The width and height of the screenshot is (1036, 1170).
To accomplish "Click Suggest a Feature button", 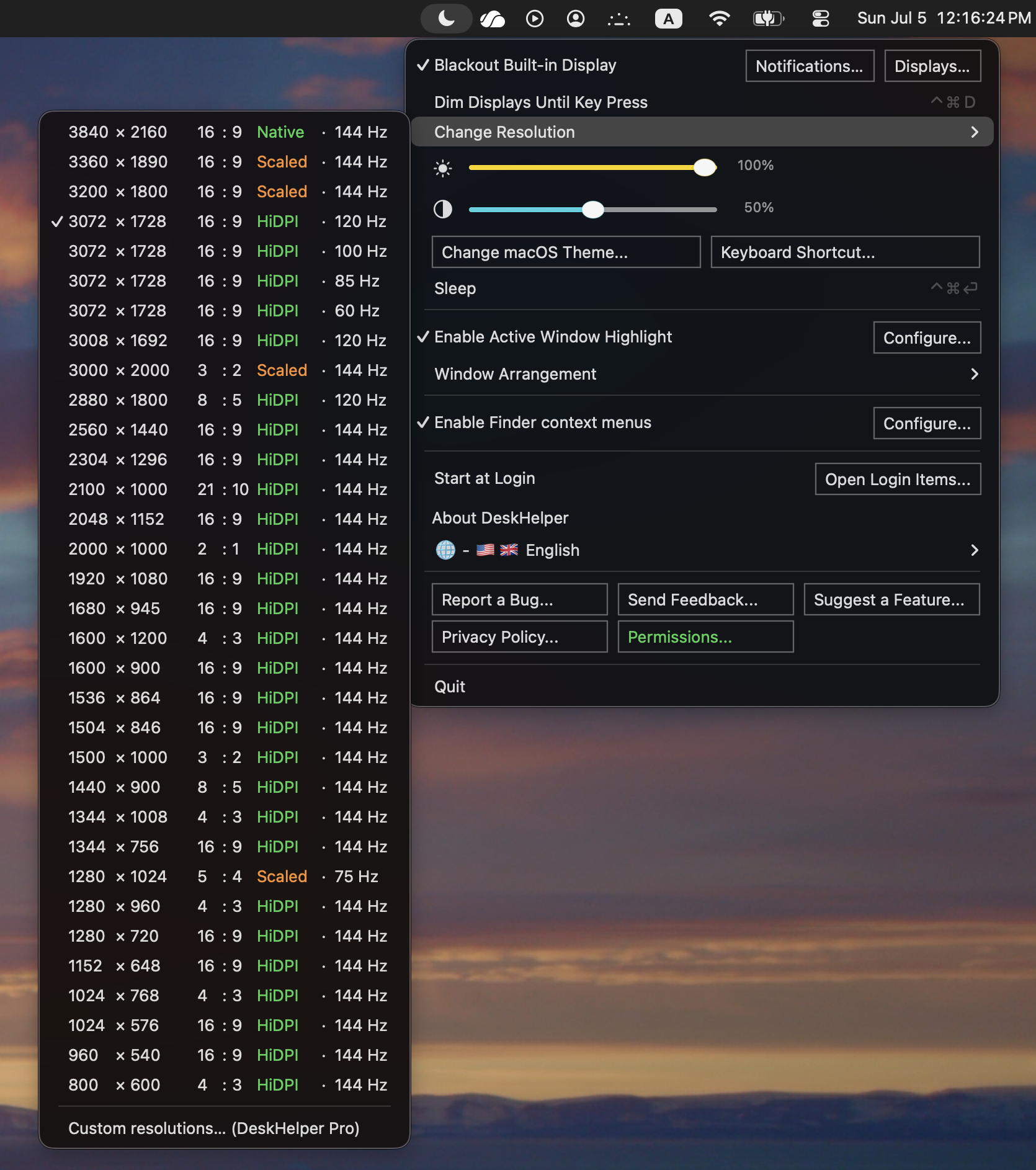I will click(x=891, y=599).
